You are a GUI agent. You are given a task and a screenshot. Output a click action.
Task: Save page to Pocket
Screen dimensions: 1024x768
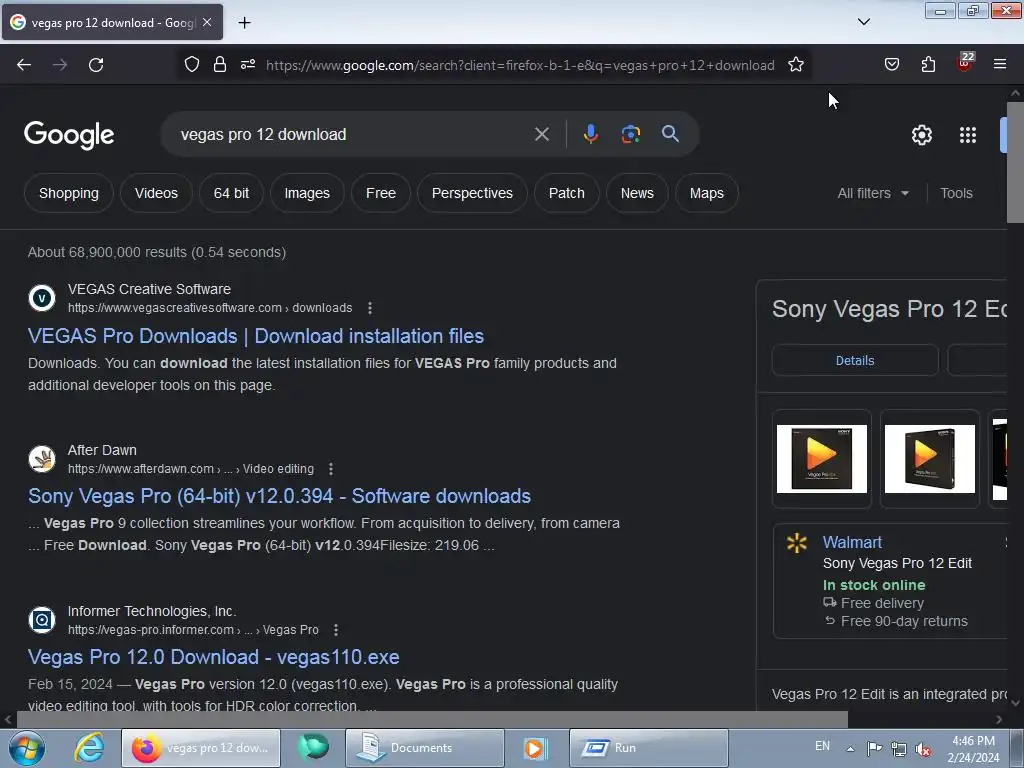892,65
